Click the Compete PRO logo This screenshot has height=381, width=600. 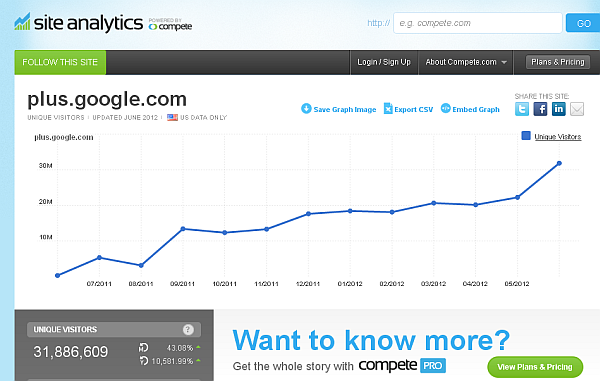point(402,366)
